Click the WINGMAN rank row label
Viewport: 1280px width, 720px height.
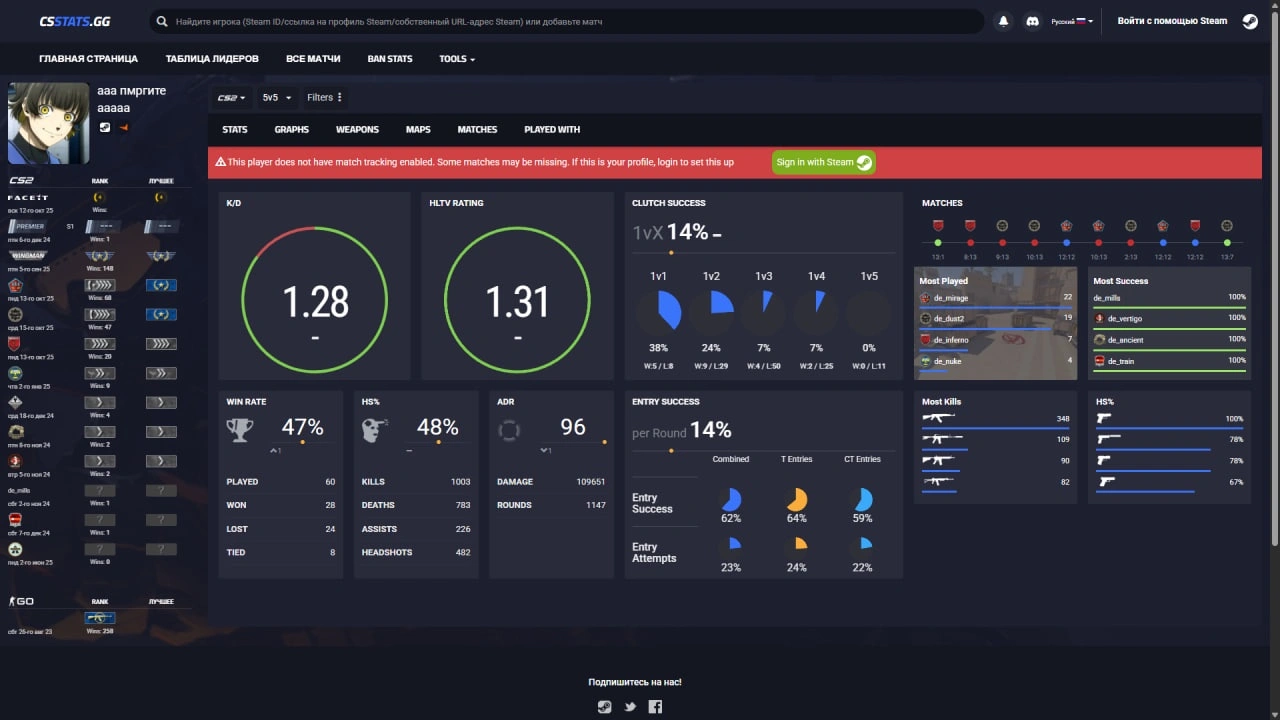(29, 255)
